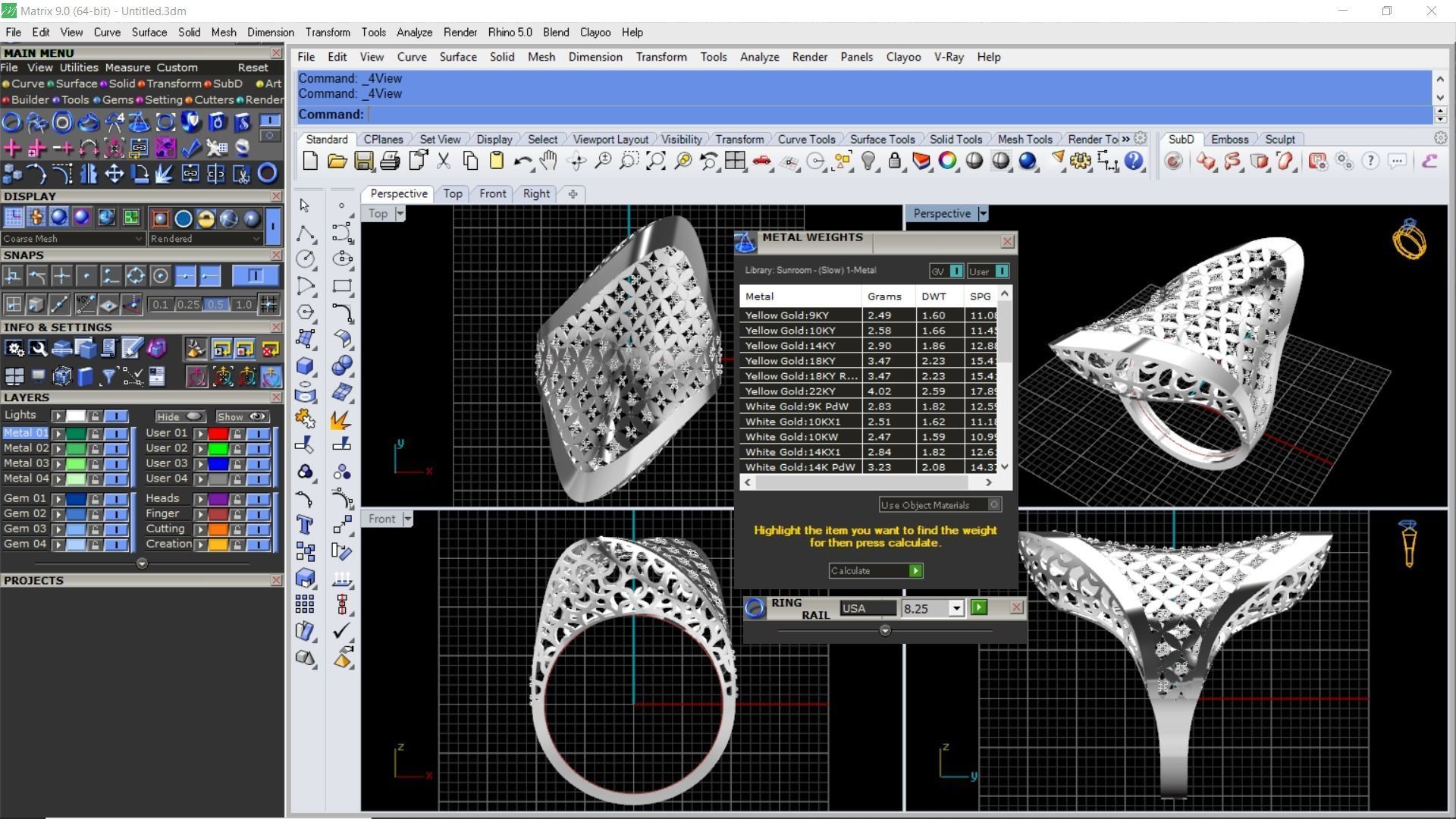The height and width of the screenshot is (819, 1456).
Task: Click the red color swatch for User 01
Action: pos(218,434)
